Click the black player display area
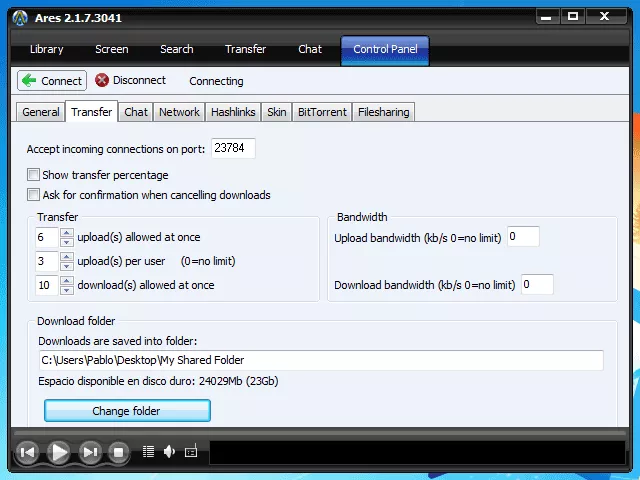This screenshot has height=480, width=640. tap(417, 452)
